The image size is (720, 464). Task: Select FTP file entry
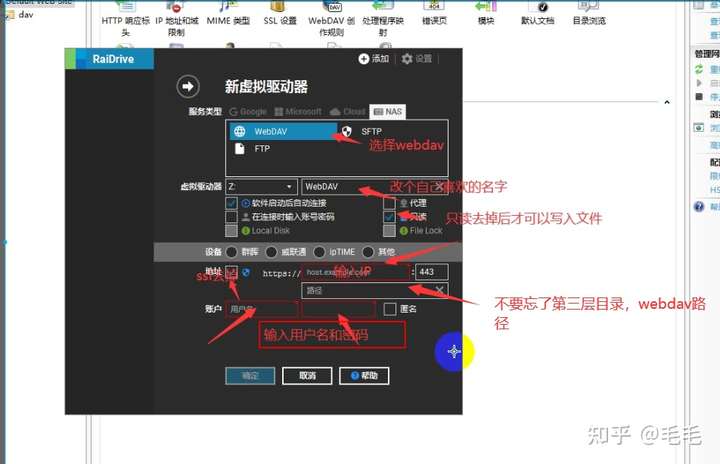tap(253, 149)
